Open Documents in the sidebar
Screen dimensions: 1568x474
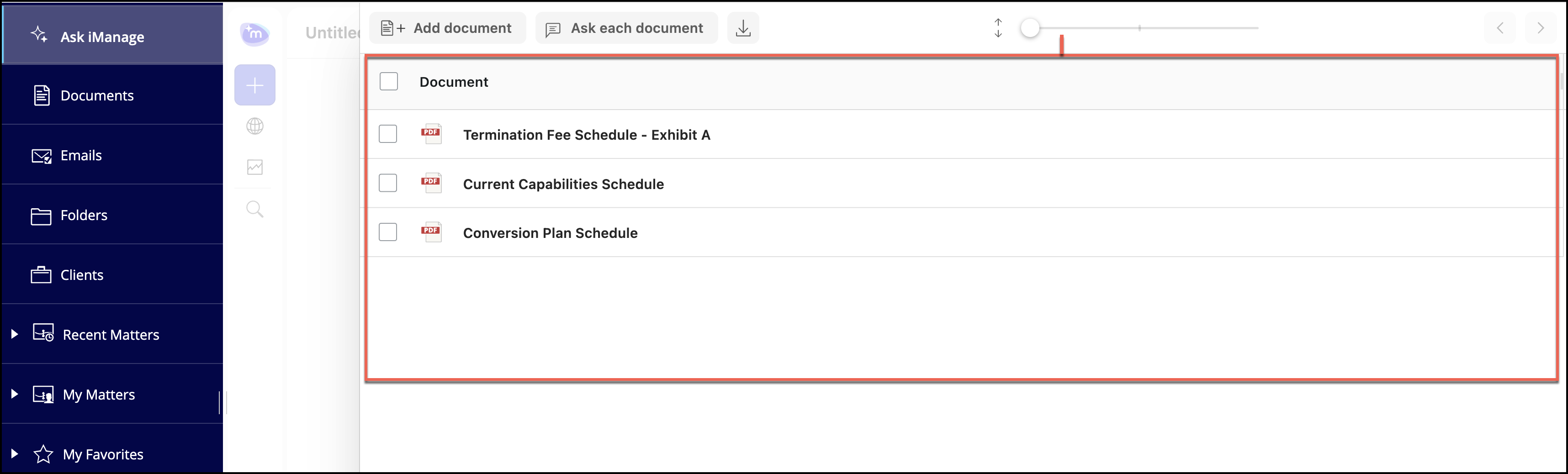[97, 95]
